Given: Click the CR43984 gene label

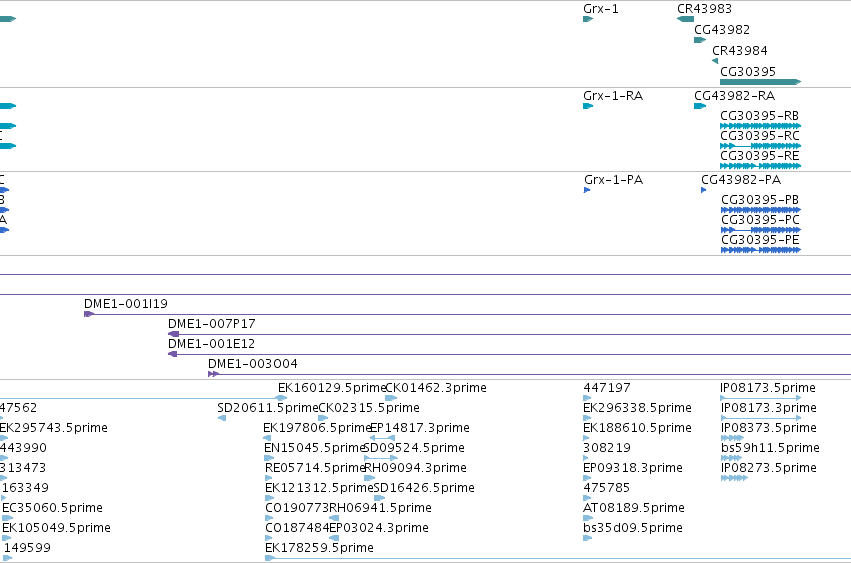Looking at the screenshot, I should point(739,50).
